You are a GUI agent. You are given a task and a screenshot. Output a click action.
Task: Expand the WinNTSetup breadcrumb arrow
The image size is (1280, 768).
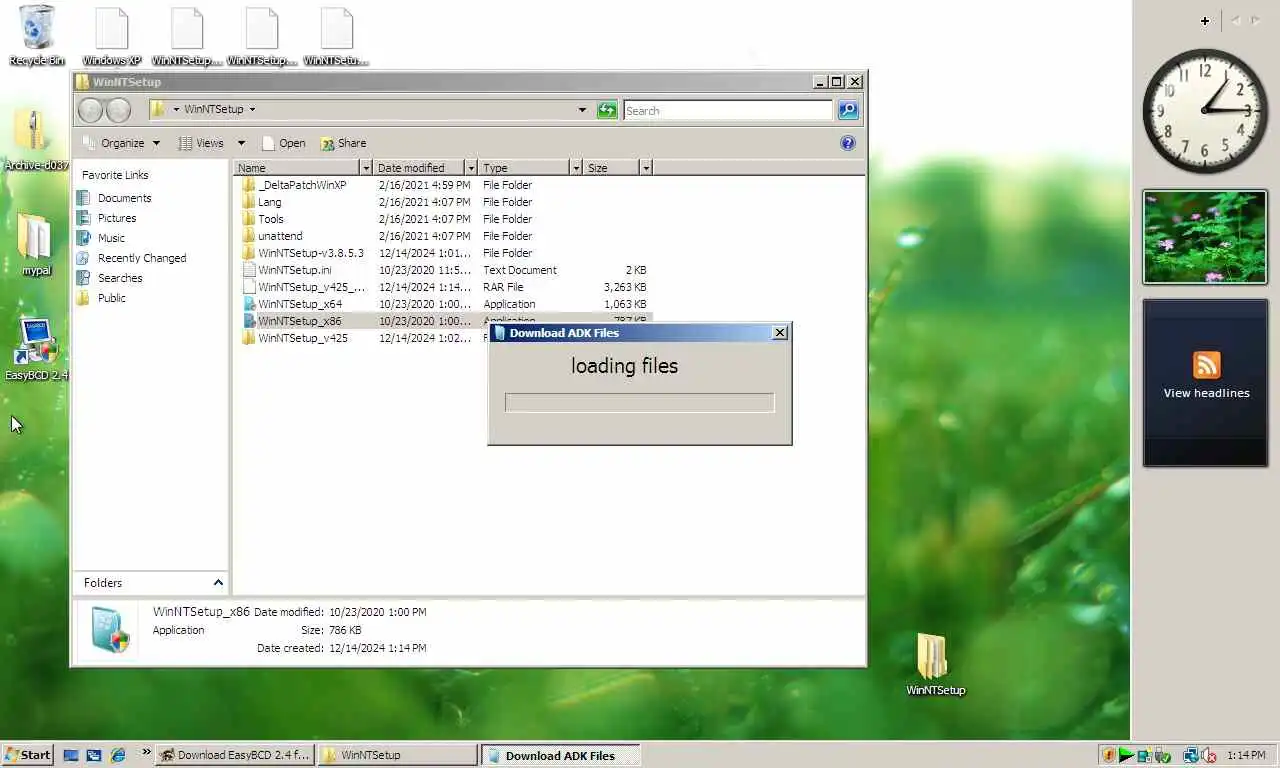[x=252, y=110]
